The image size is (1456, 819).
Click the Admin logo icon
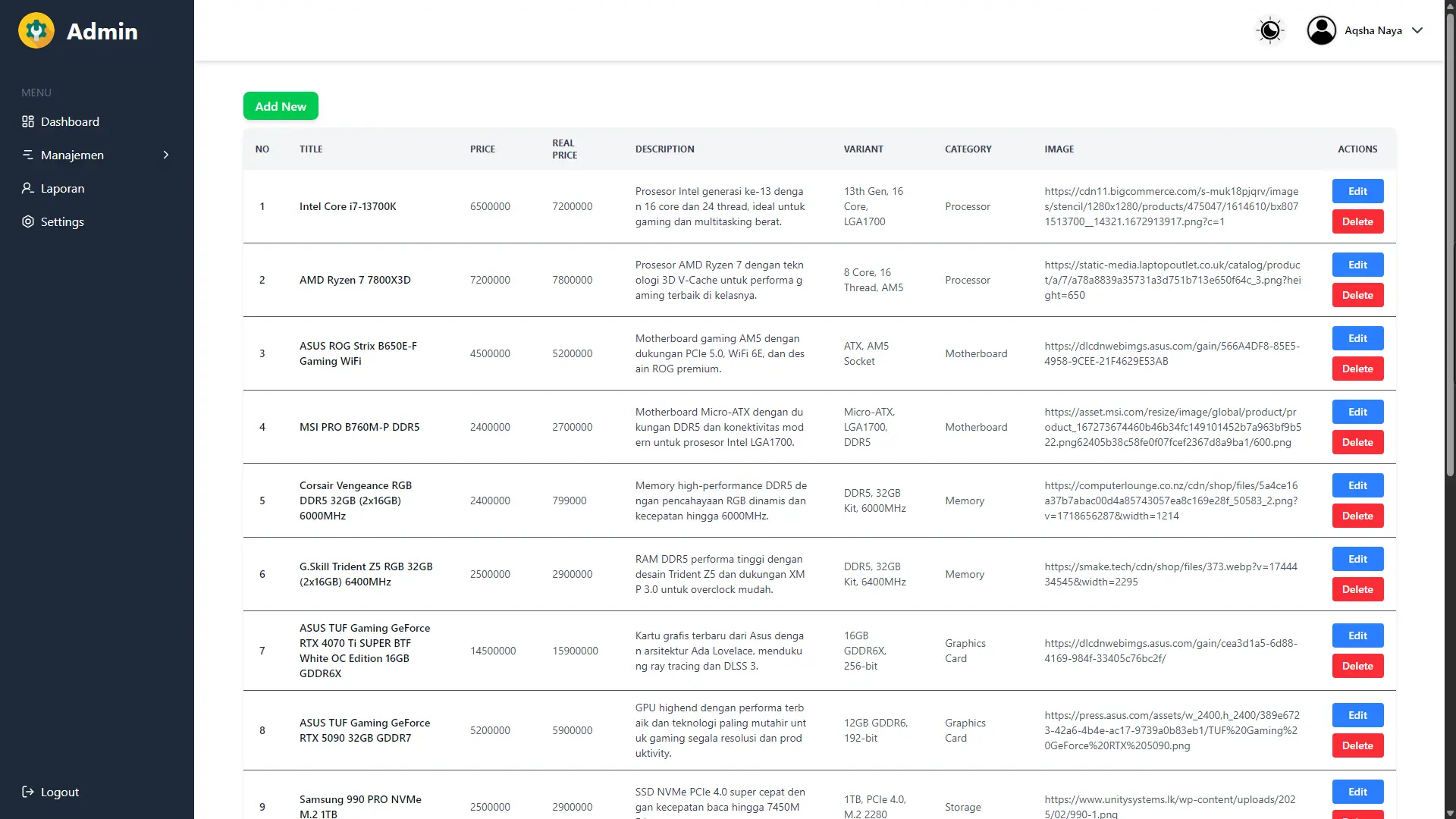pyautogui.click(x=36, y=30)
